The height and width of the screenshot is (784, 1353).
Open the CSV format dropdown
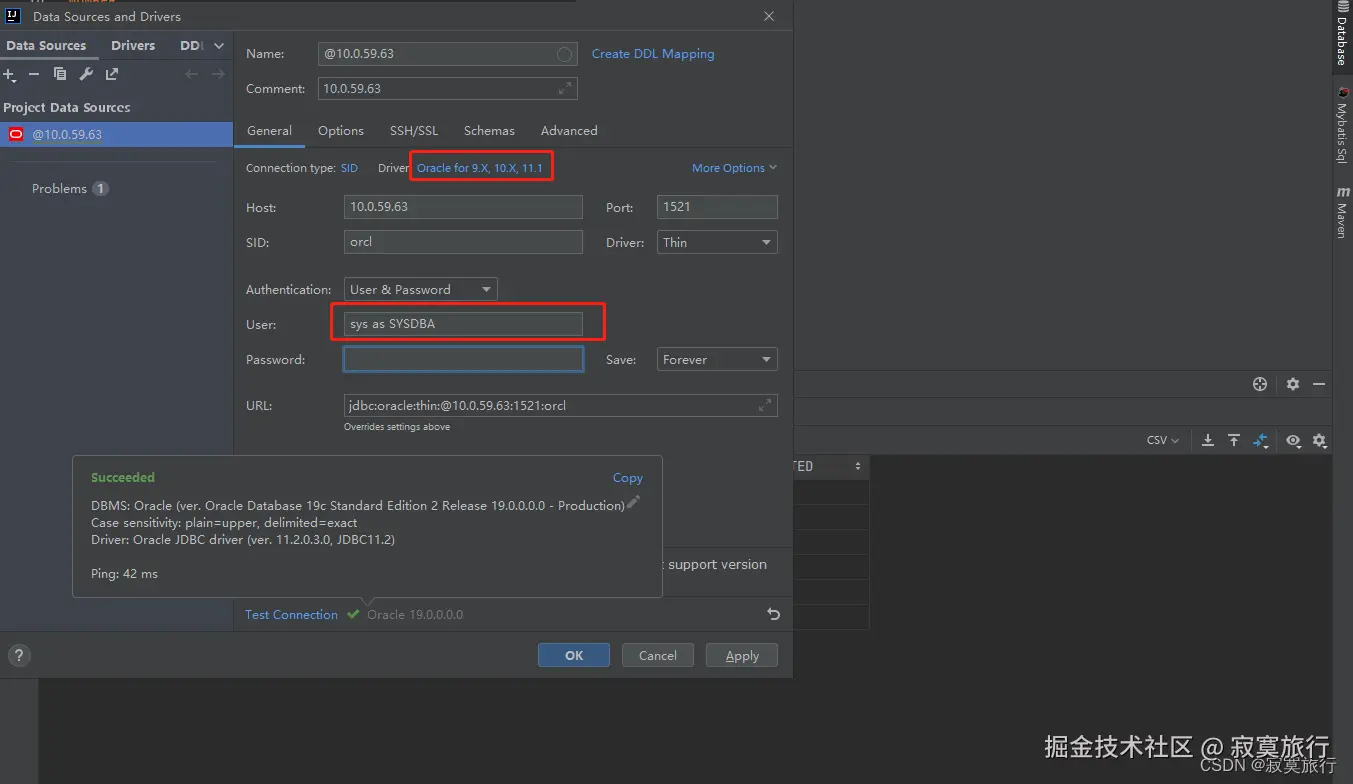[1163, 440]
